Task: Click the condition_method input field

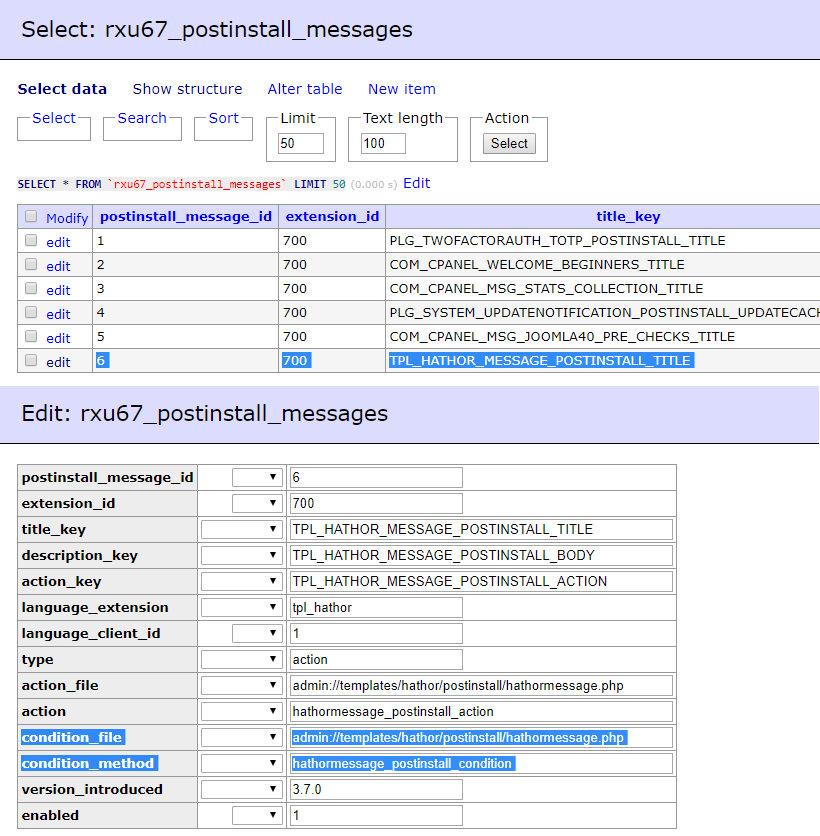Action: (481, 763)
